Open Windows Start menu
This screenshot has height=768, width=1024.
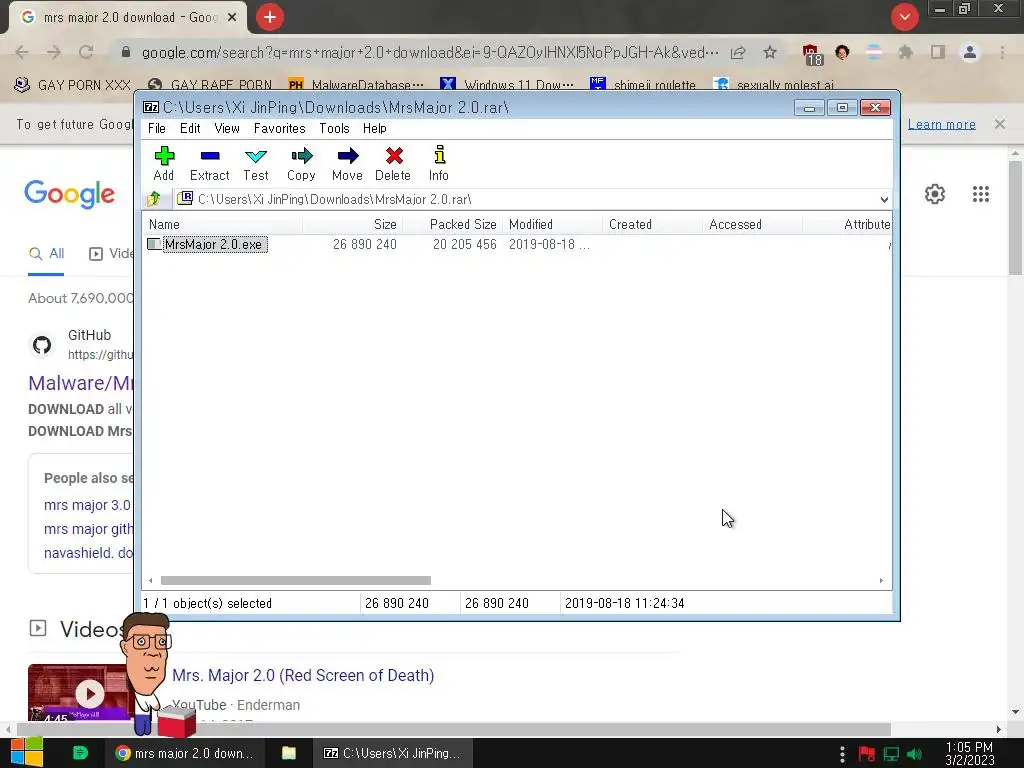point(27,753)
